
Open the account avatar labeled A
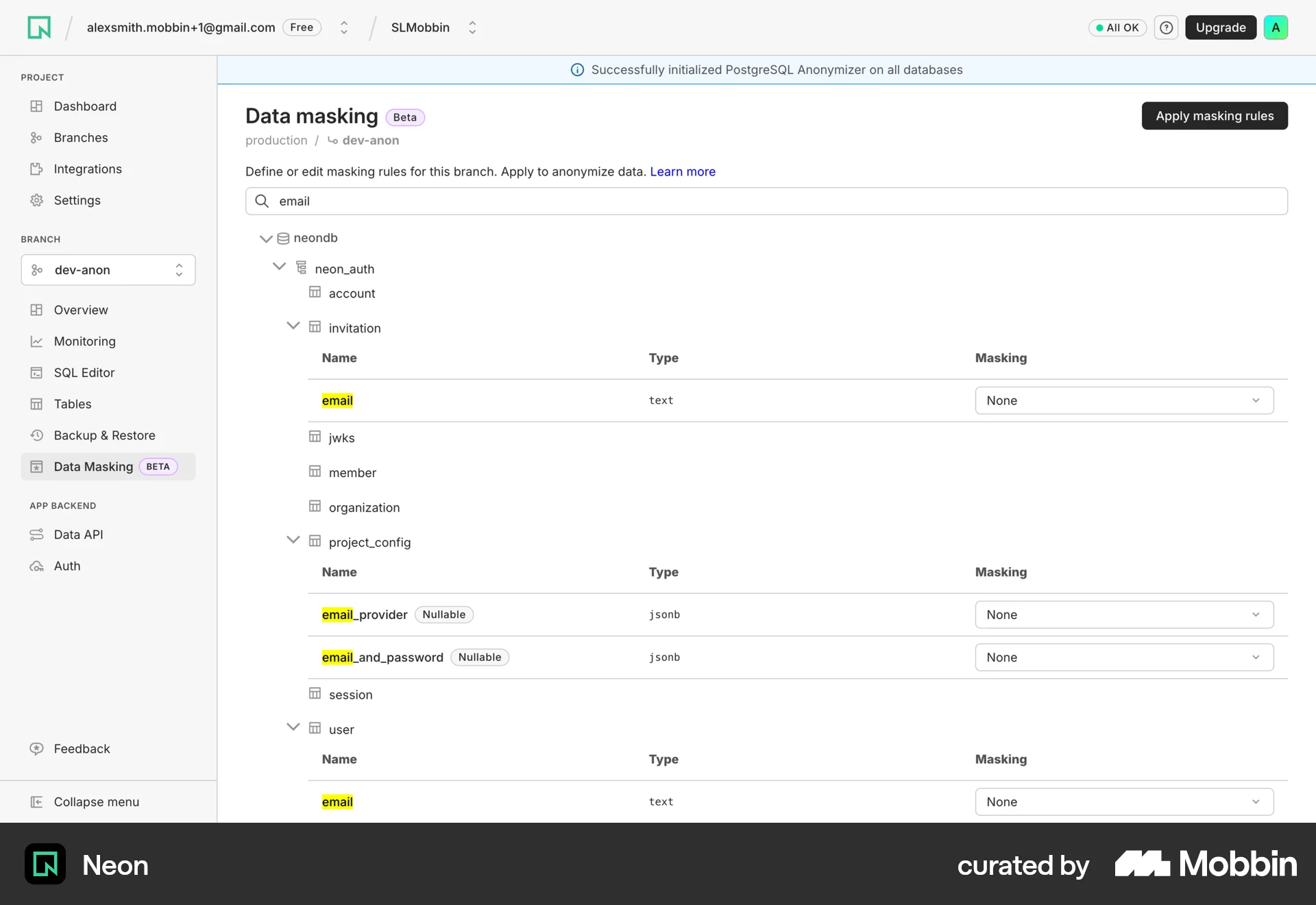click(1276, 27)
